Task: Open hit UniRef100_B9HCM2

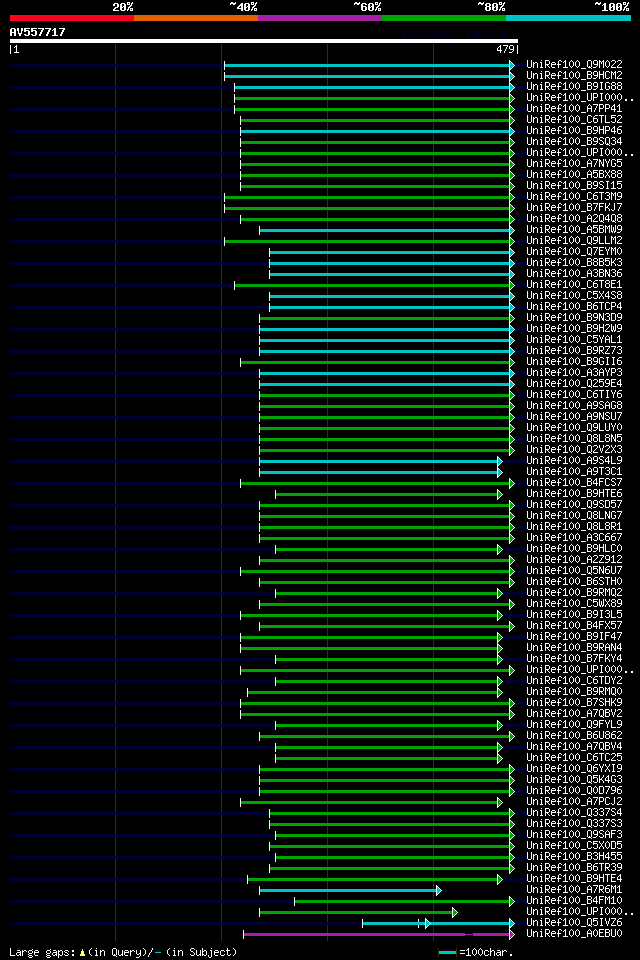Action: [574, 75]
